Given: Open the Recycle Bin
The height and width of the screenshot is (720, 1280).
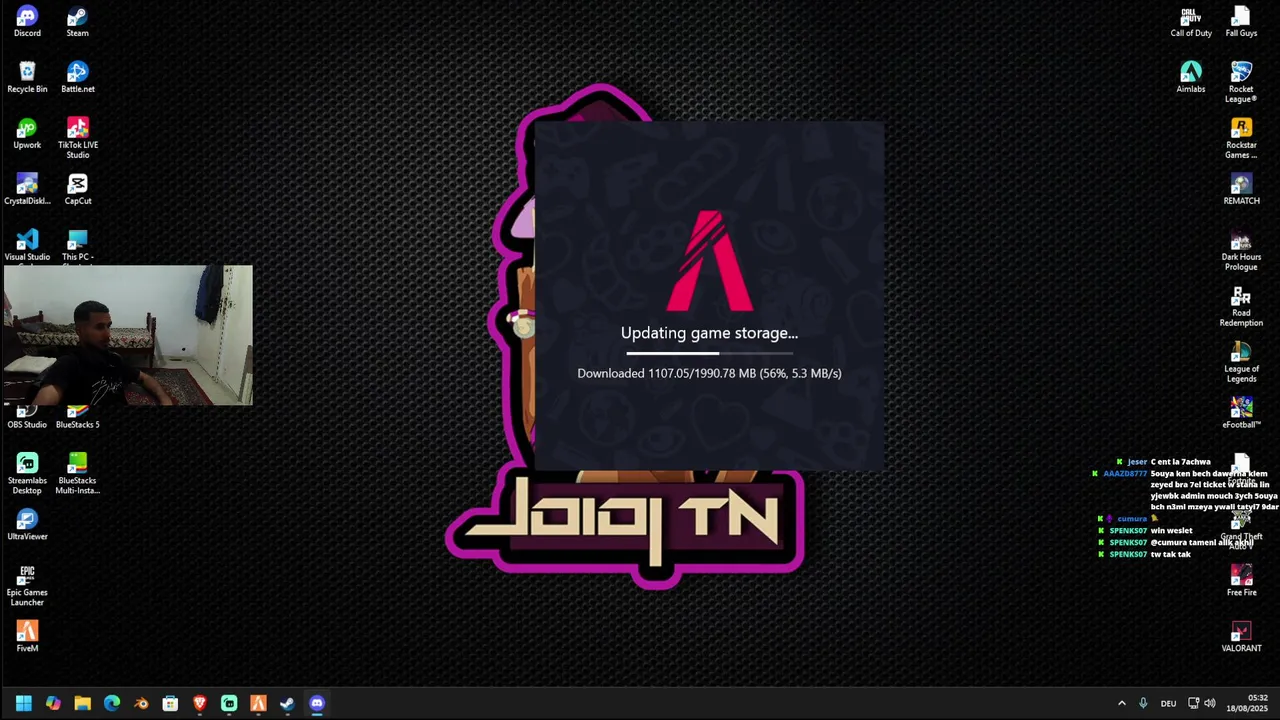Looking at the screenshot, I should [x=27, y=78].
